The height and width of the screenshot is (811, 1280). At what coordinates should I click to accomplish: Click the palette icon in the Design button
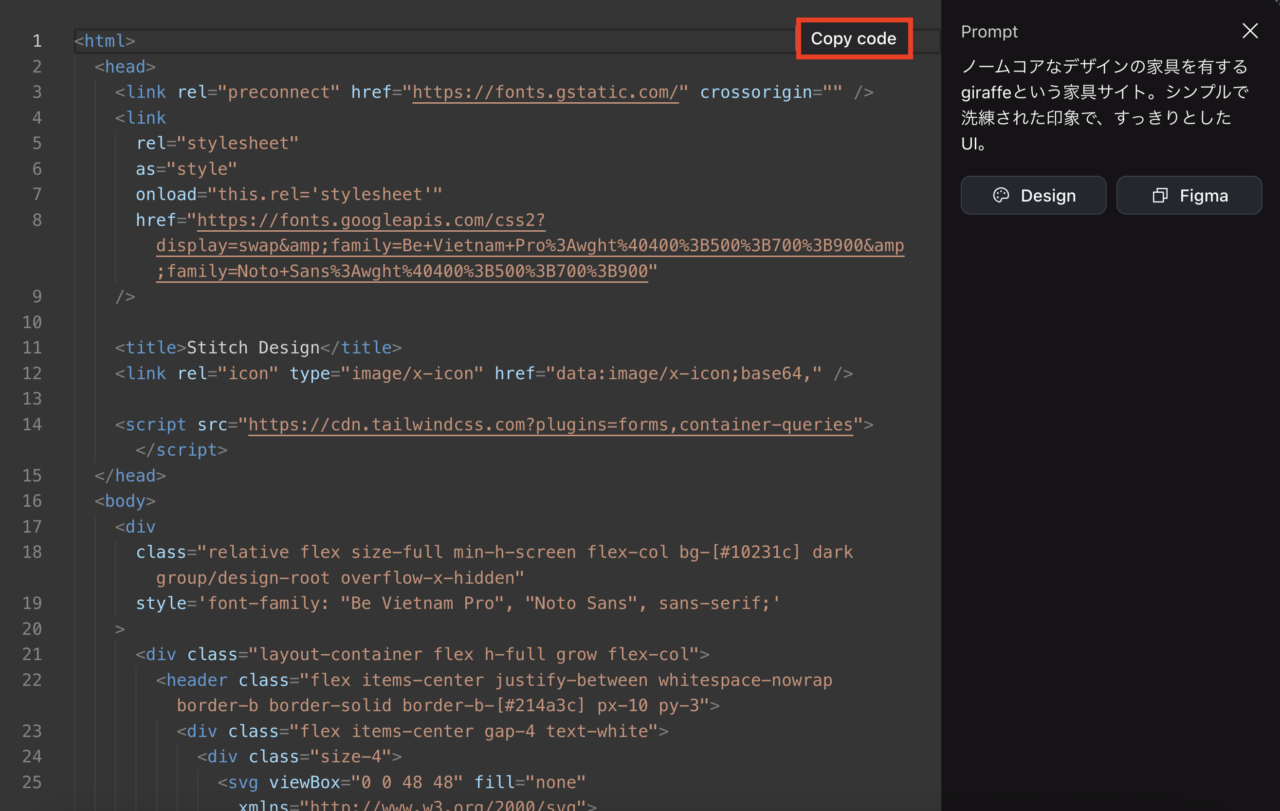pyautogui.click(x=1001, y=196)
